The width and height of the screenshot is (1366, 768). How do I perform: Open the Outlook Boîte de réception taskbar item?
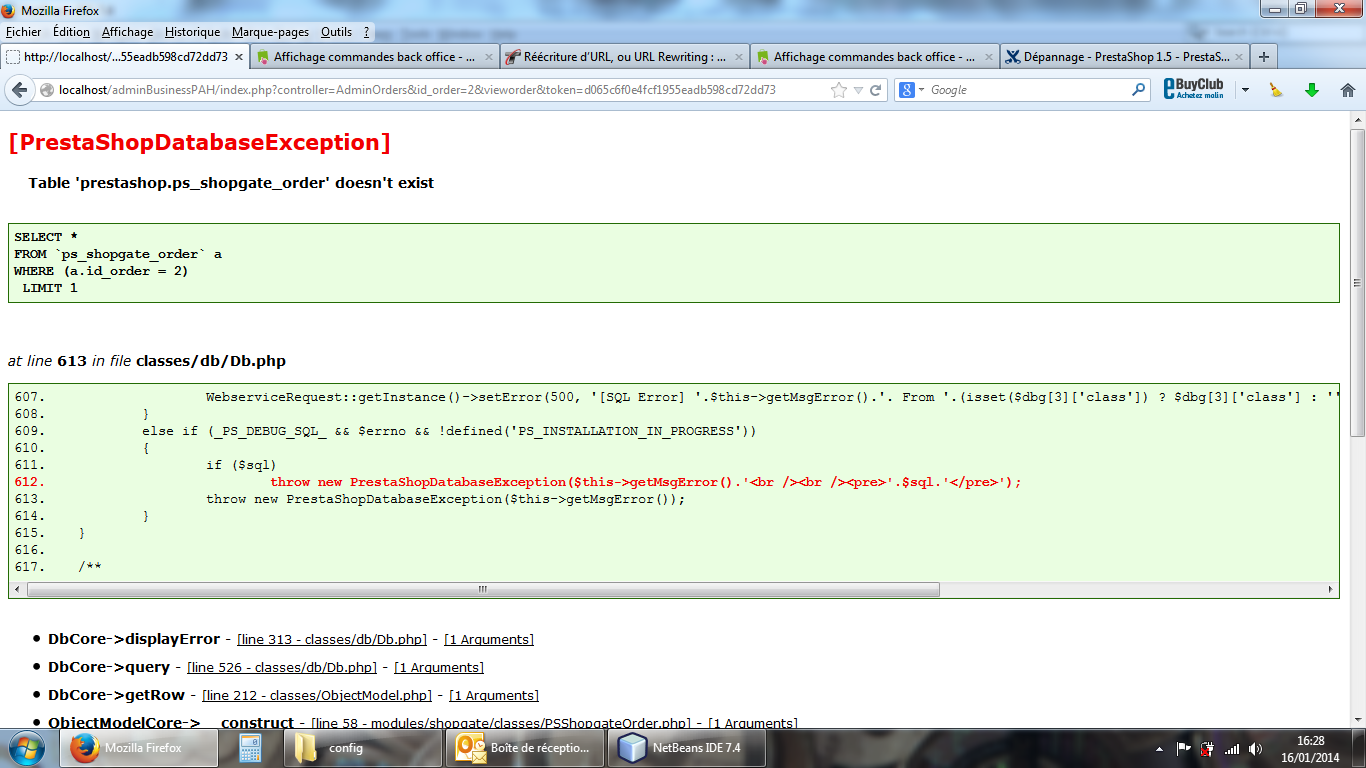[526, 747]
